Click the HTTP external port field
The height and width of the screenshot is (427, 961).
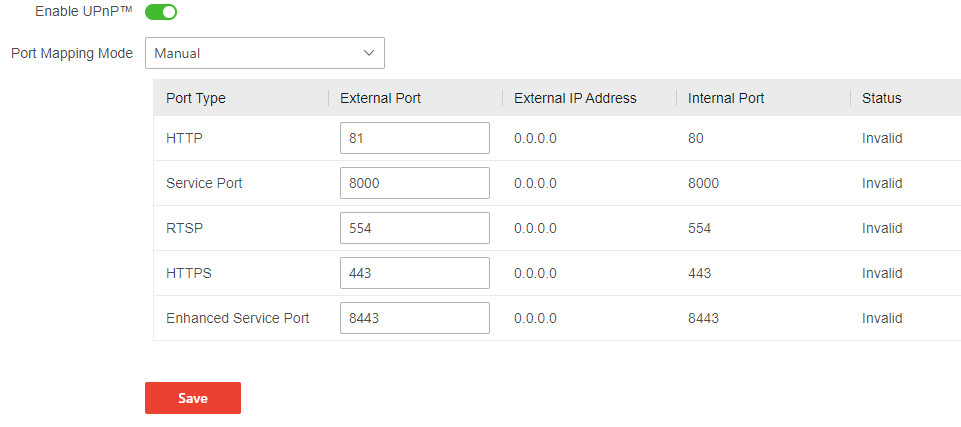(x=414, y=138)
